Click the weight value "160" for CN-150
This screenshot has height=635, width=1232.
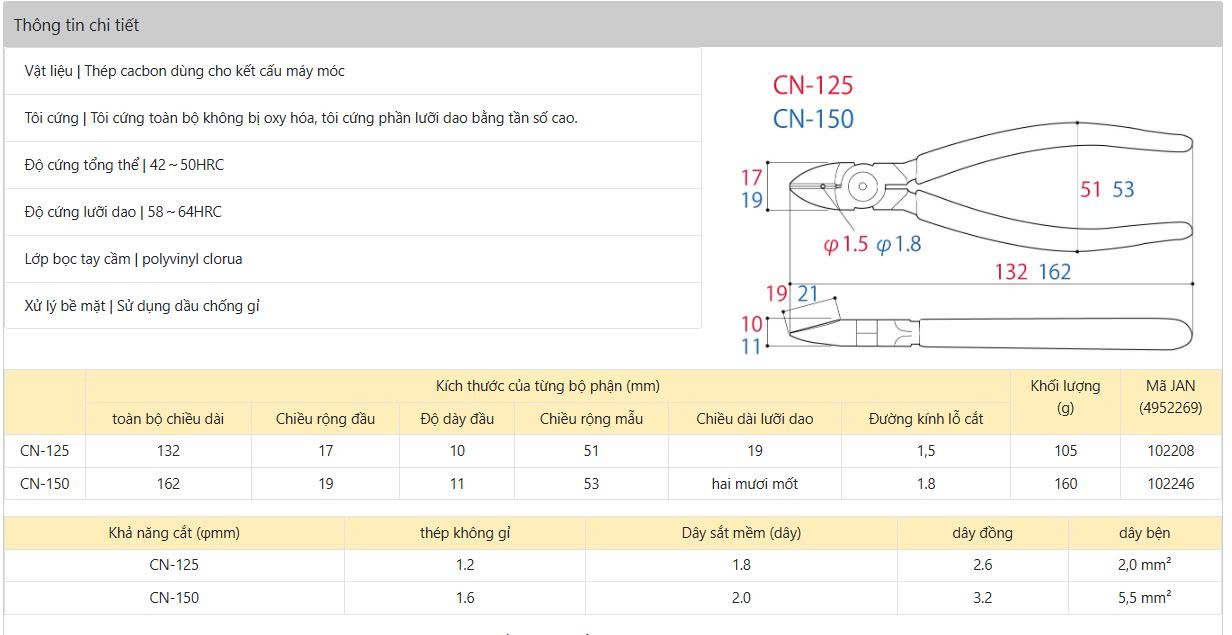(x=1065, y=484)
